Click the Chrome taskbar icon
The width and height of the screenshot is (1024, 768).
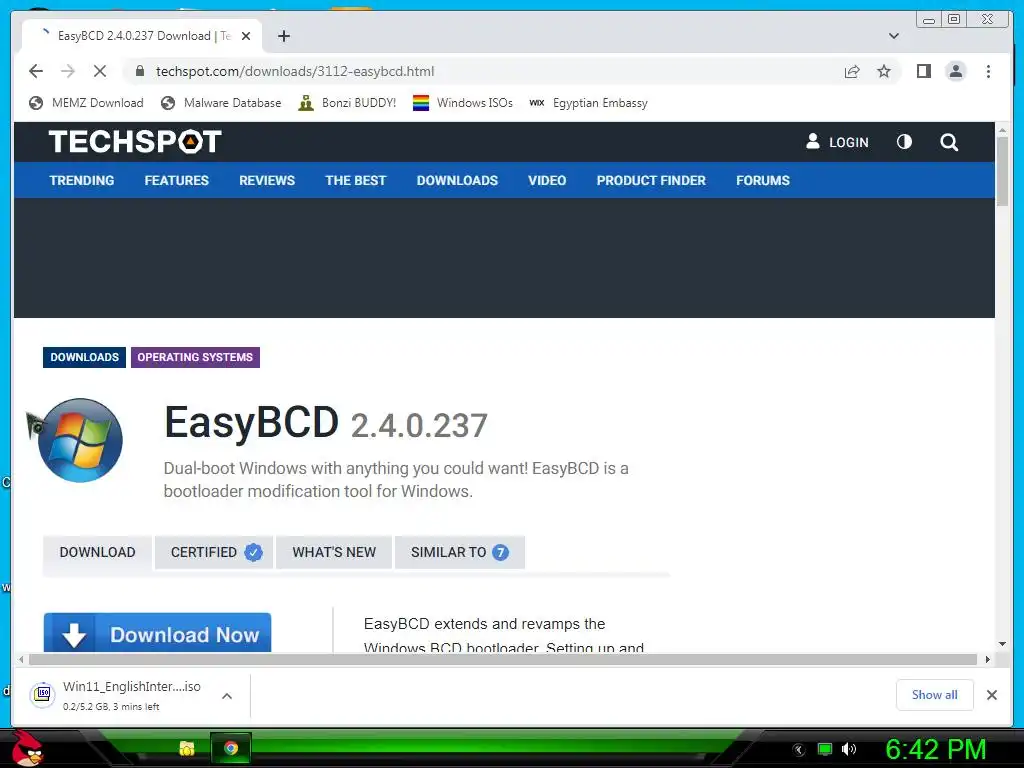pyautogui.click(x=231, y=748)
